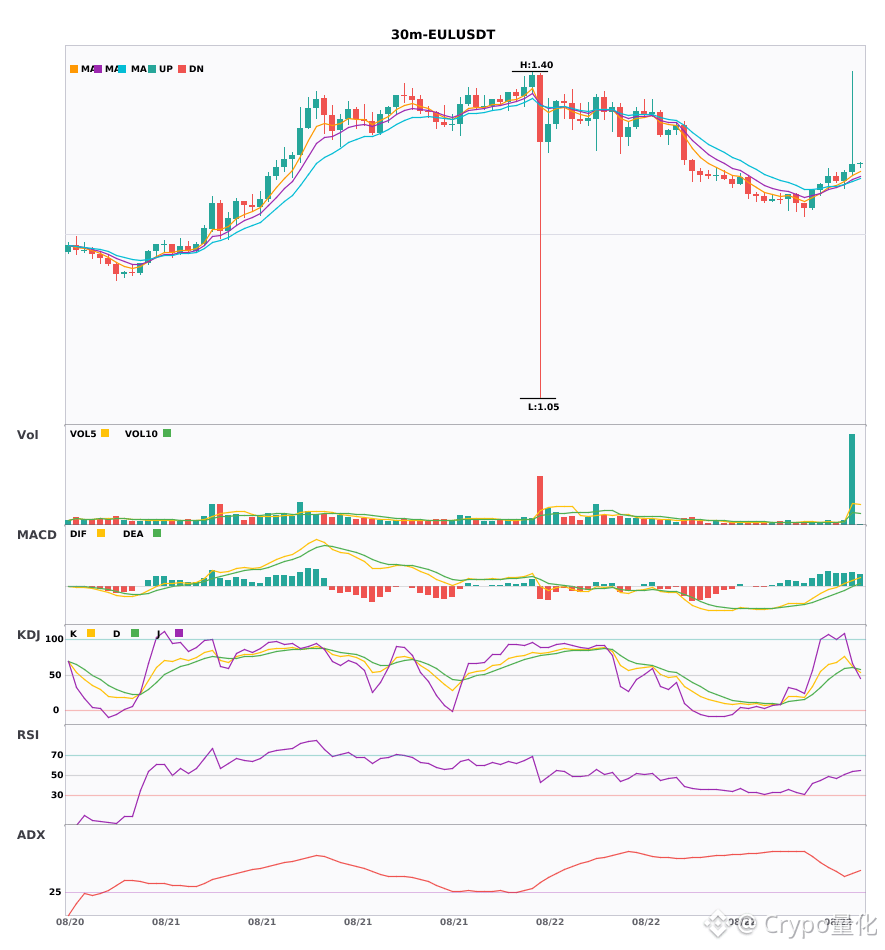Image resolution: width=885 pixels, height=950 pixels.
Task: Click the 30m-EULUSDT chart title
Action: click(443, 35)
